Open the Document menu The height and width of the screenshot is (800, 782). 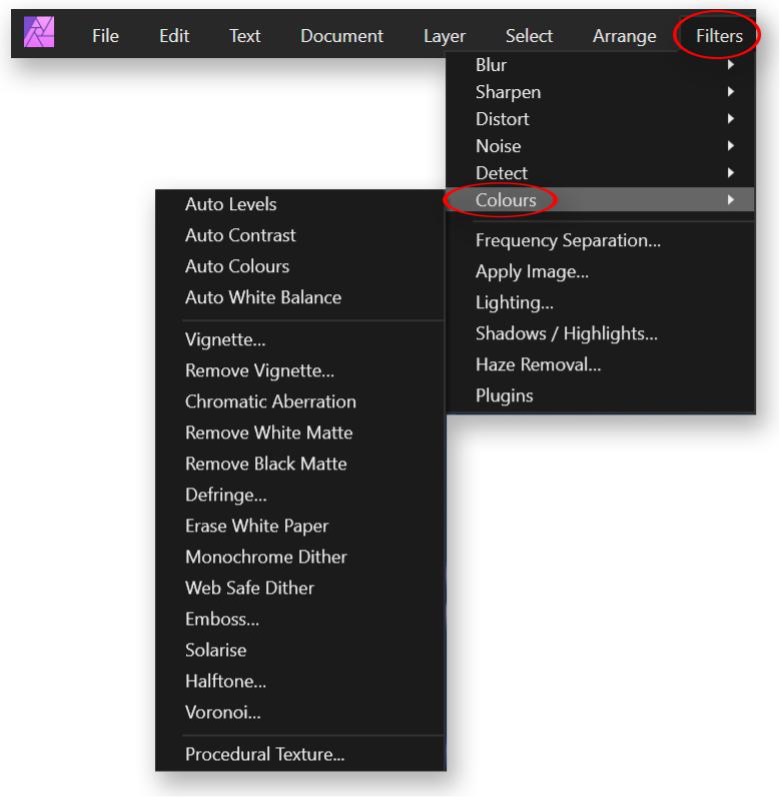(342, 36)
